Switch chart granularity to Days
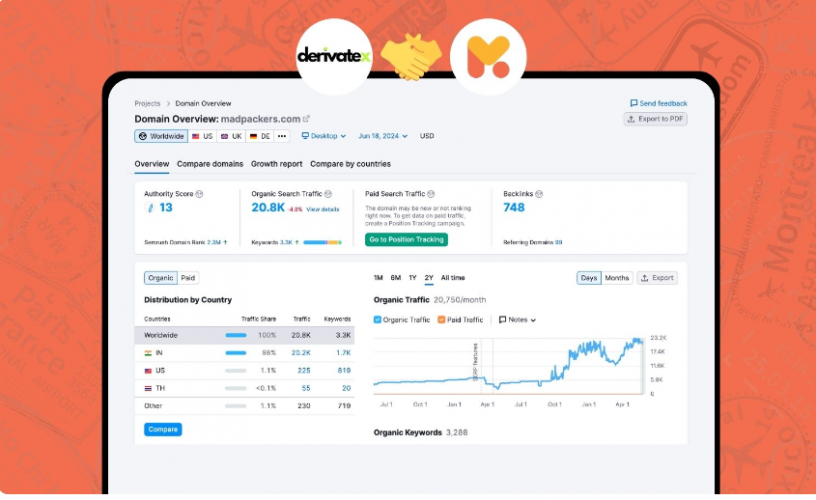The image size is (816, 500). (589, 278)
